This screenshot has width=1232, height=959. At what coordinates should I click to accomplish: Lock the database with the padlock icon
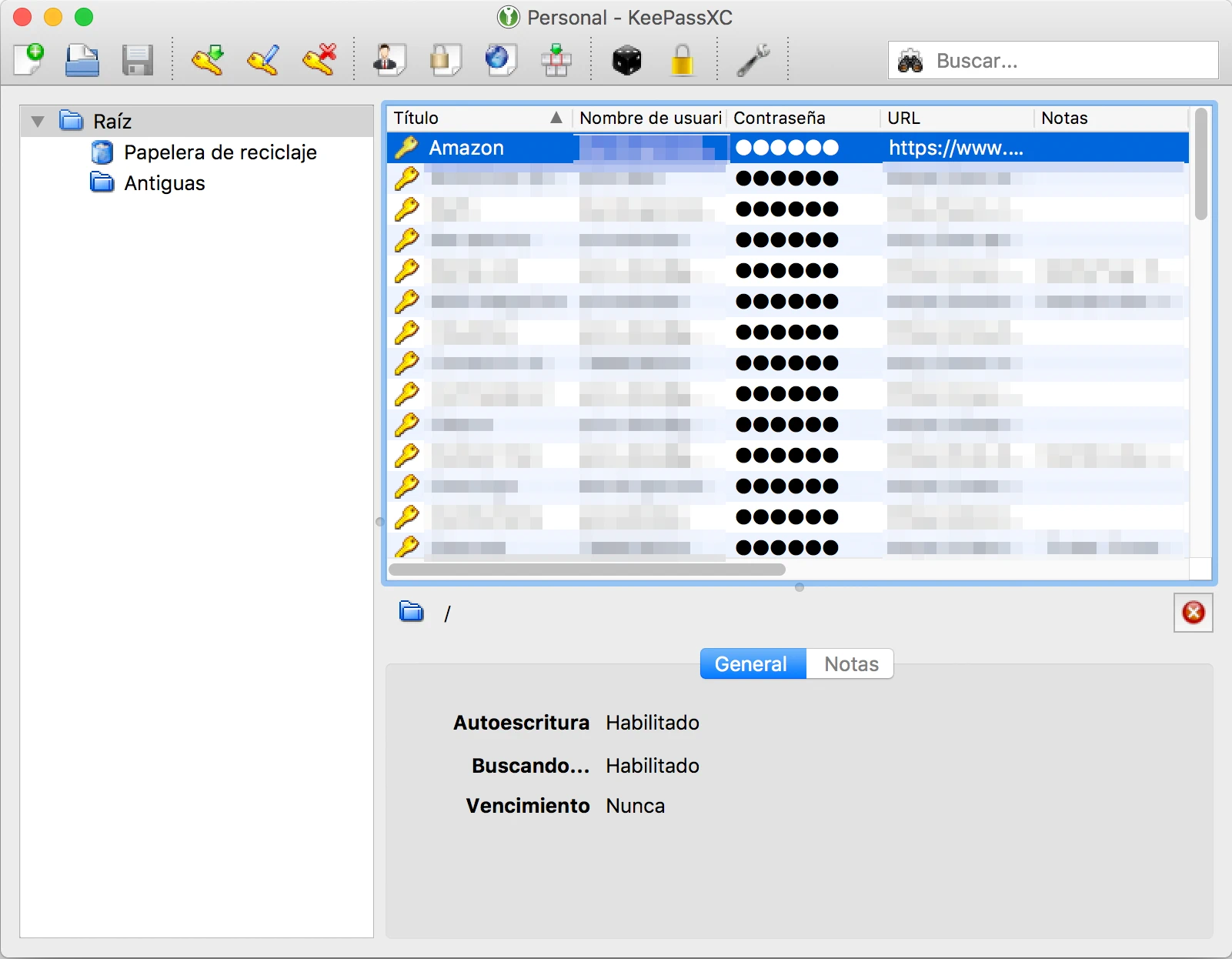(682, 60)
